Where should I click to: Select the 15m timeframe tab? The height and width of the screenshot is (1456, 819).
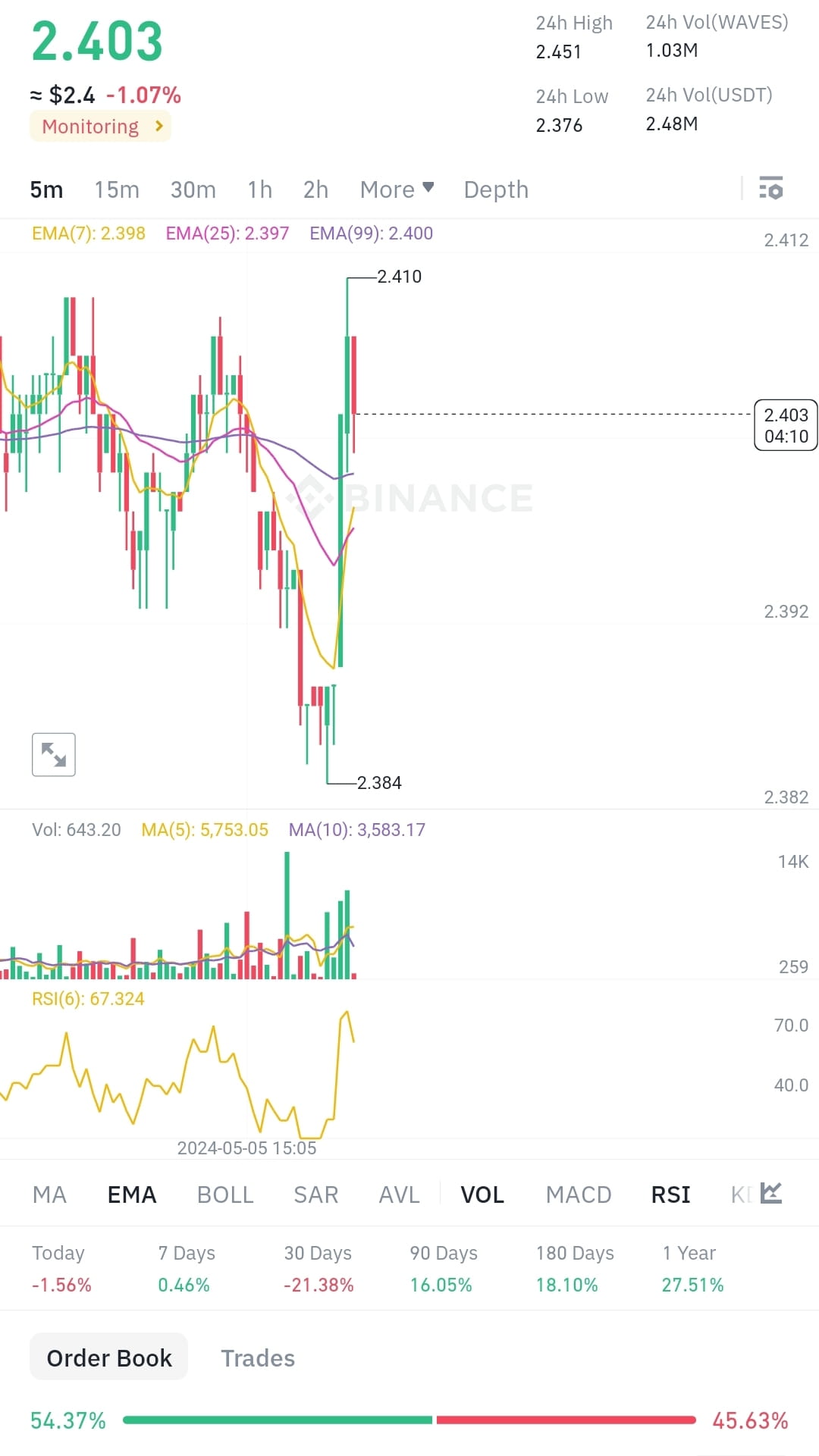(117, 189)
